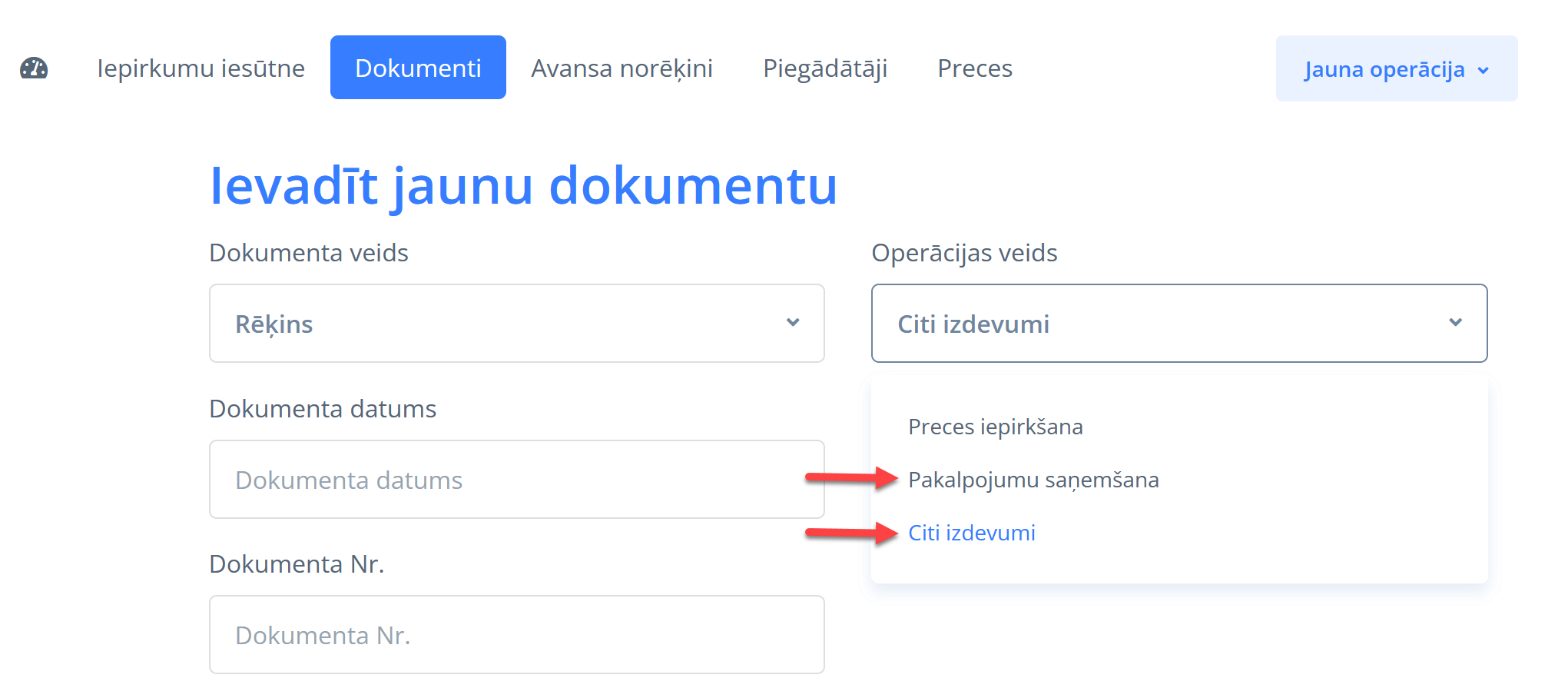Go to the Iepirkumu iesūtne tab

click(201, 68)
